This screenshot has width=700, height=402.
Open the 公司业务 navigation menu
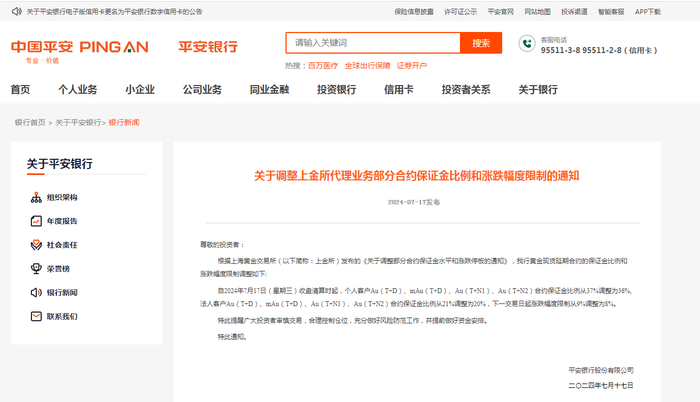pyautogui.click(x=202, y=90)
